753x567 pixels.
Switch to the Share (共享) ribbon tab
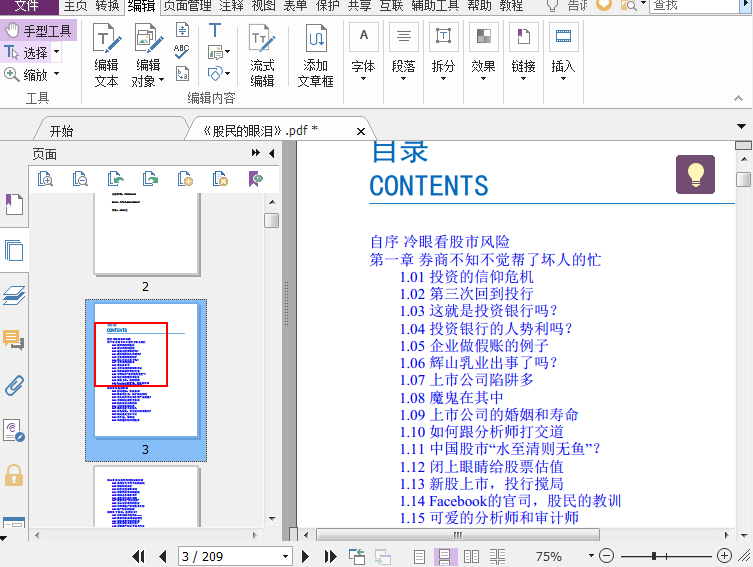click(x=359, y=6)
